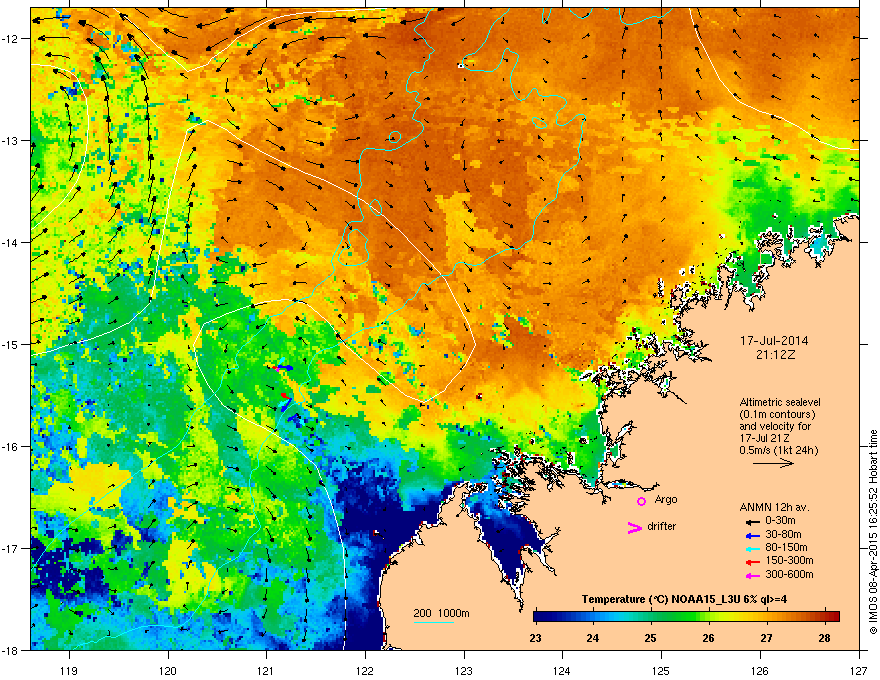This screenshot has height=680, width=880.
Task: Click the temperature color bar near 23
Action: 537,616
